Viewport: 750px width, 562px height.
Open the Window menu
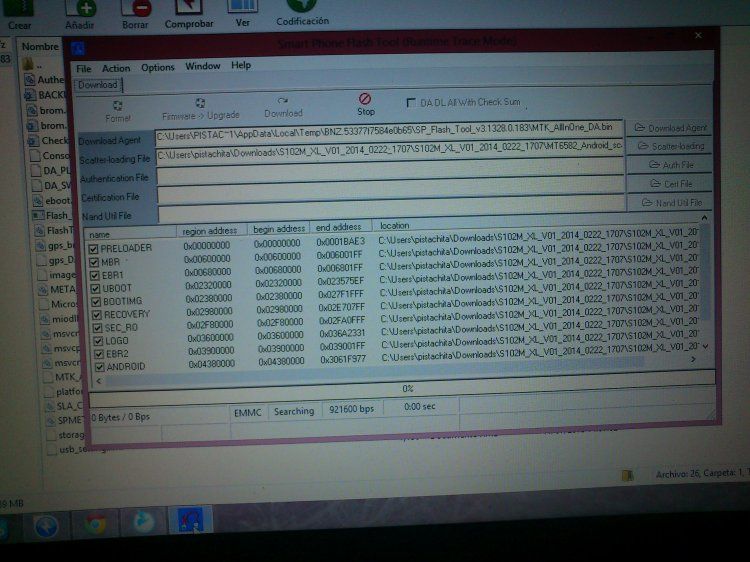point(203,66)
